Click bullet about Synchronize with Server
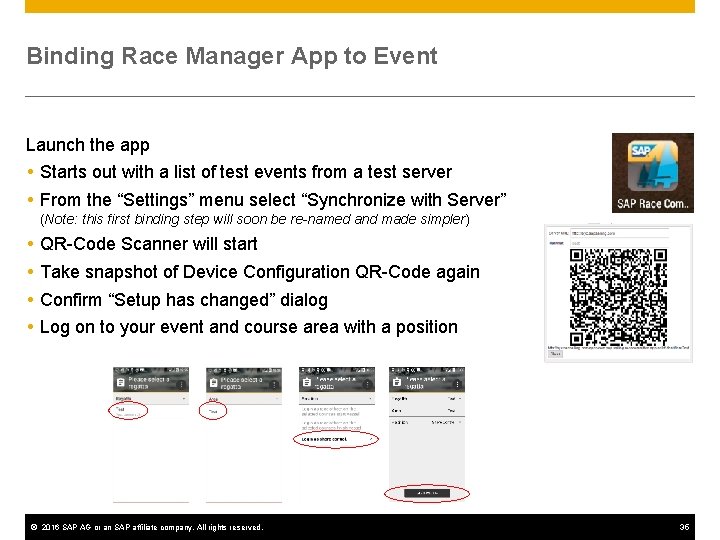This screenshot has height=540, width=720. (x=273, y=200)
